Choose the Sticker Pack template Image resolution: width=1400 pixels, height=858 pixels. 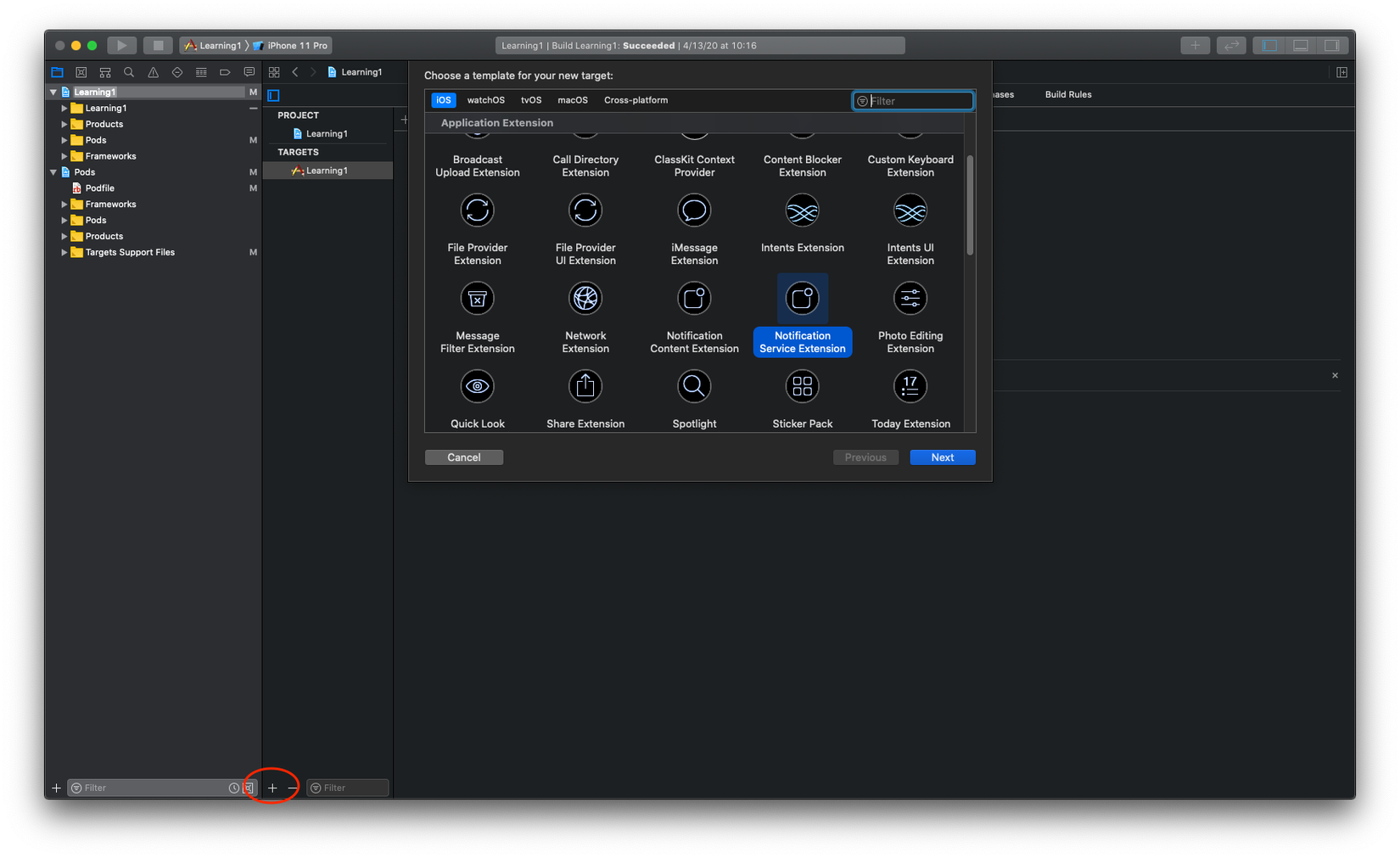[802, 399]
